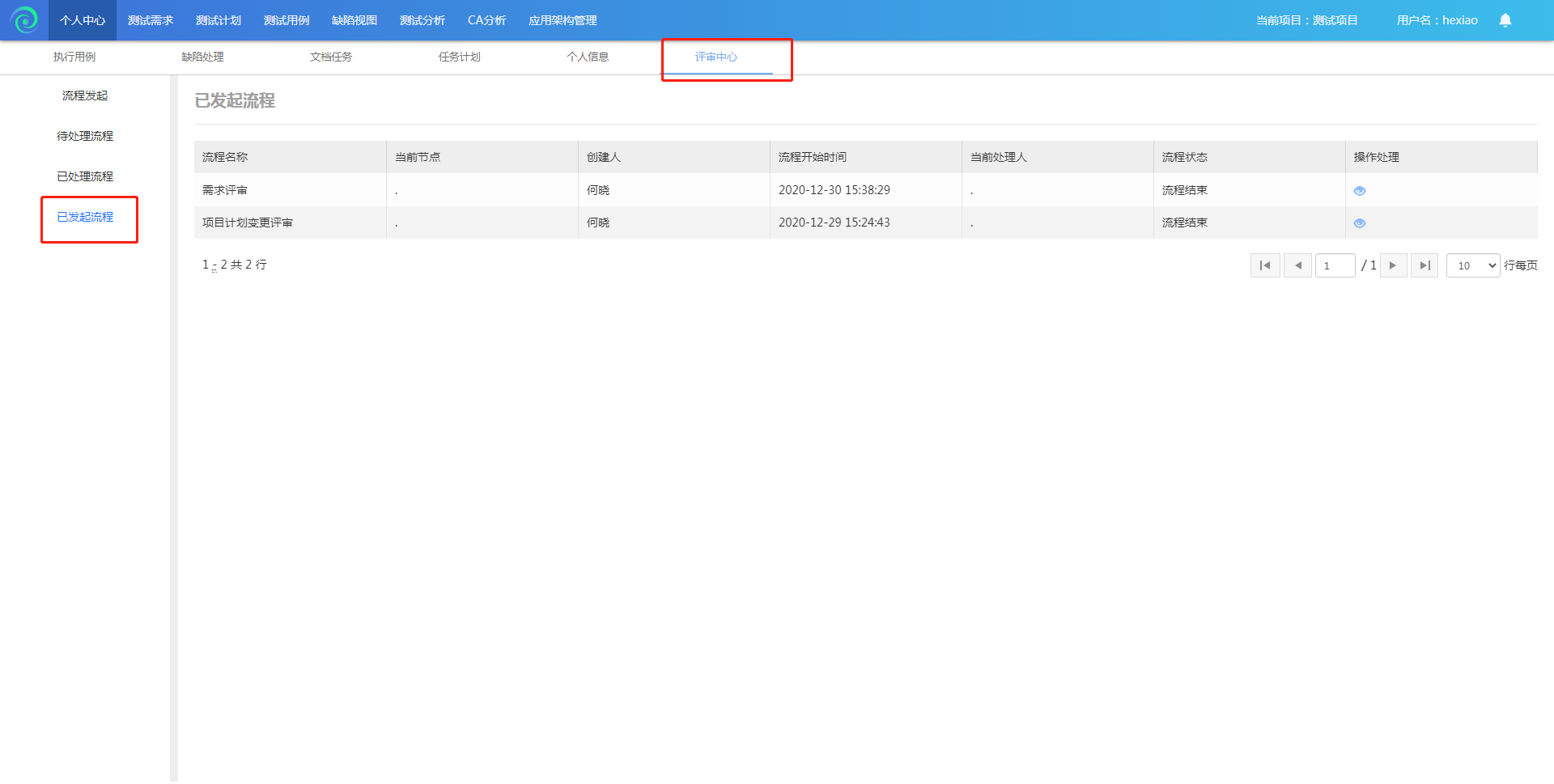Open the notification bell
1554x784 pixels.
point(1505,20)
